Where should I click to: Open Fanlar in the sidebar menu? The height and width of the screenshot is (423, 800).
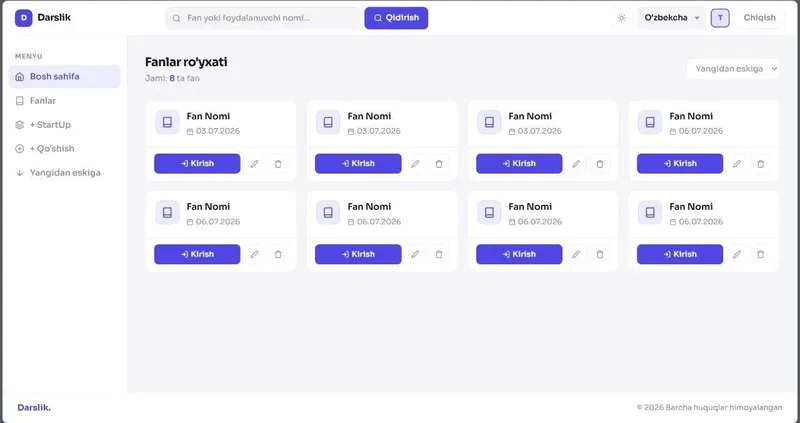coord(65,101)
